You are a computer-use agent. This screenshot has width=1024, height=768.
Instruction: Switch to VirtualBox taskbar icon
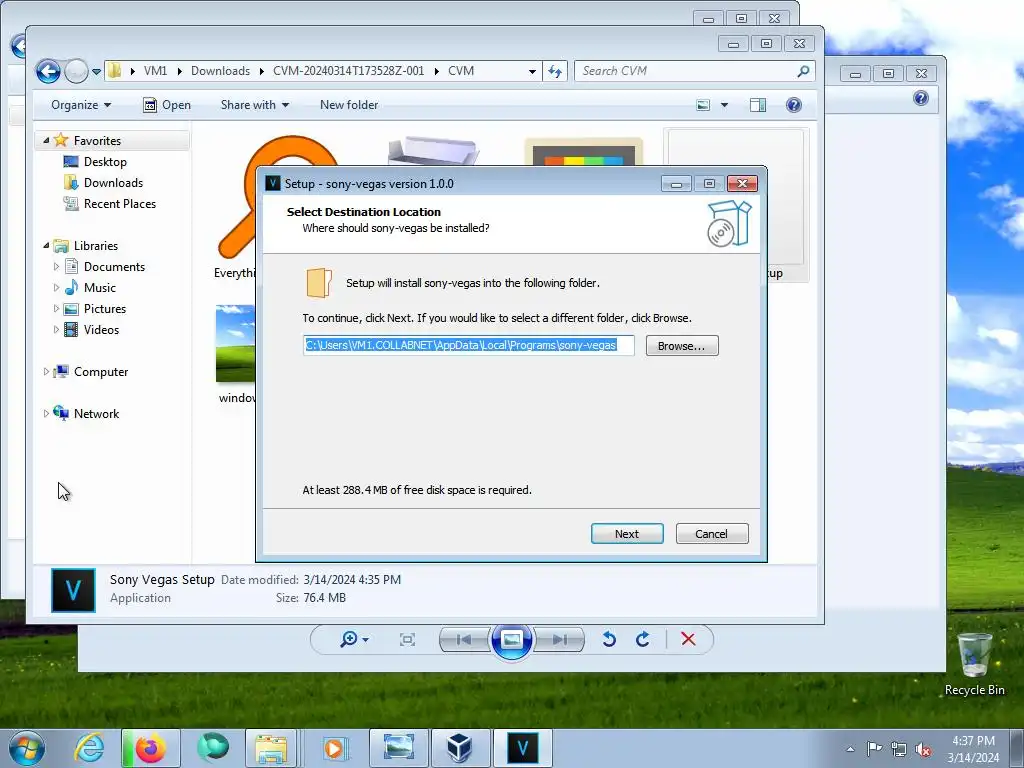(x=460, y=748)
